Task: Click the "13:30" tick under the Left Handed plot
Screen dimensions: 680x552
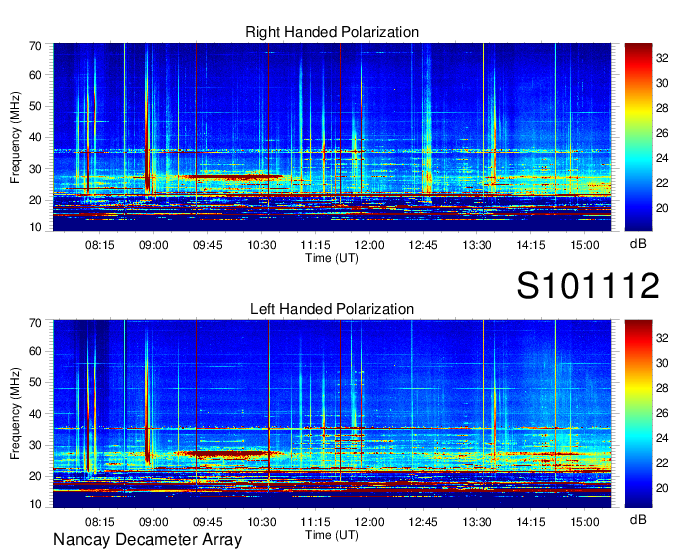Action: [477, 522]
